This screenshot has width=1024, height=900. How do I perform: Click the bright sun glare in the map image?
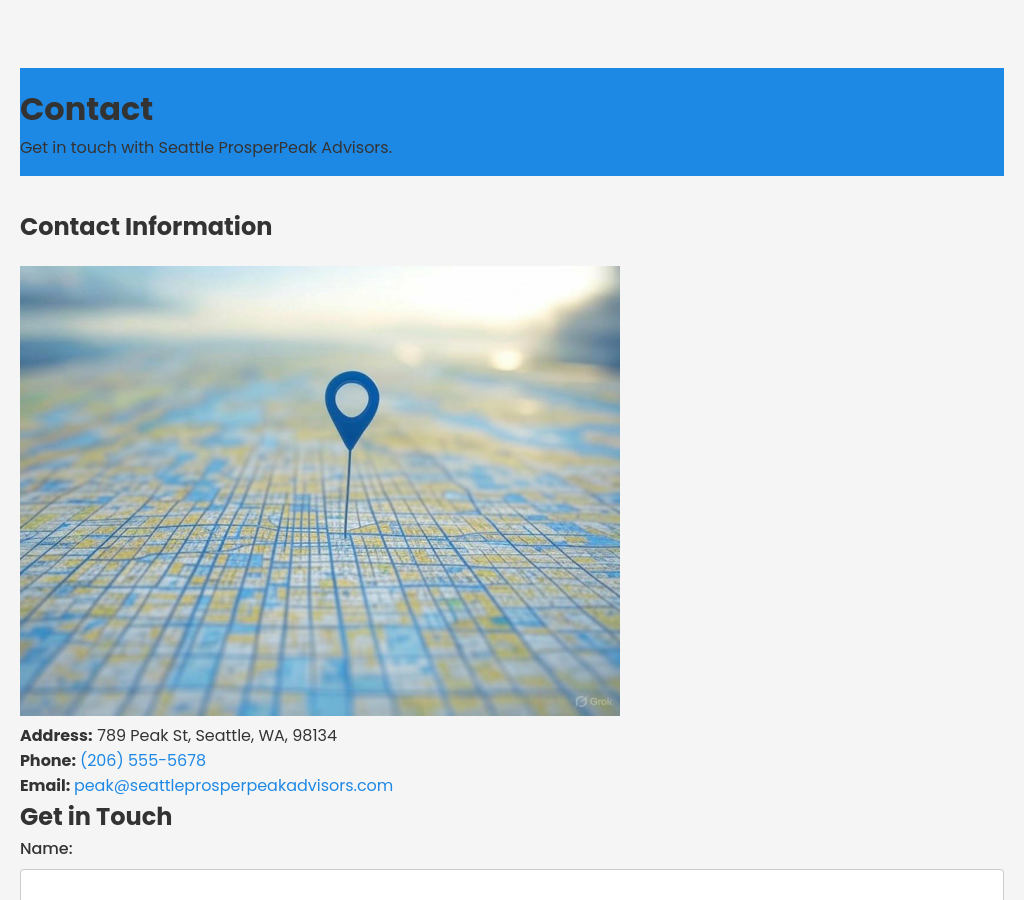[507, 358]
